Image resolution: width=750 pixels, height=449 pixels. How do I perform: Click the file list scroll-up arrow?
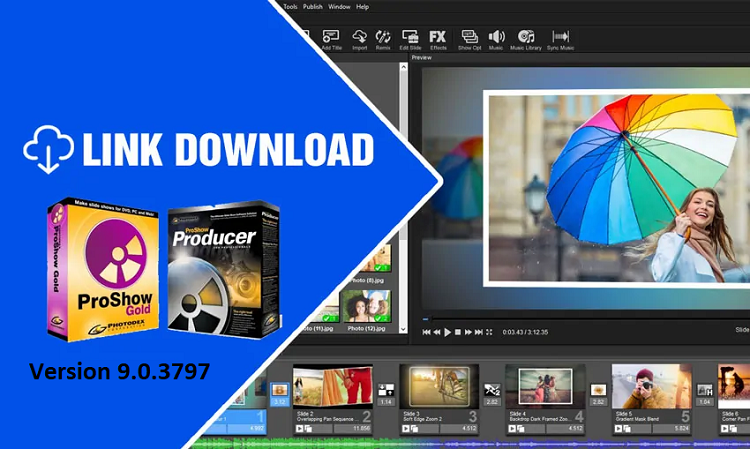[403, 67]
